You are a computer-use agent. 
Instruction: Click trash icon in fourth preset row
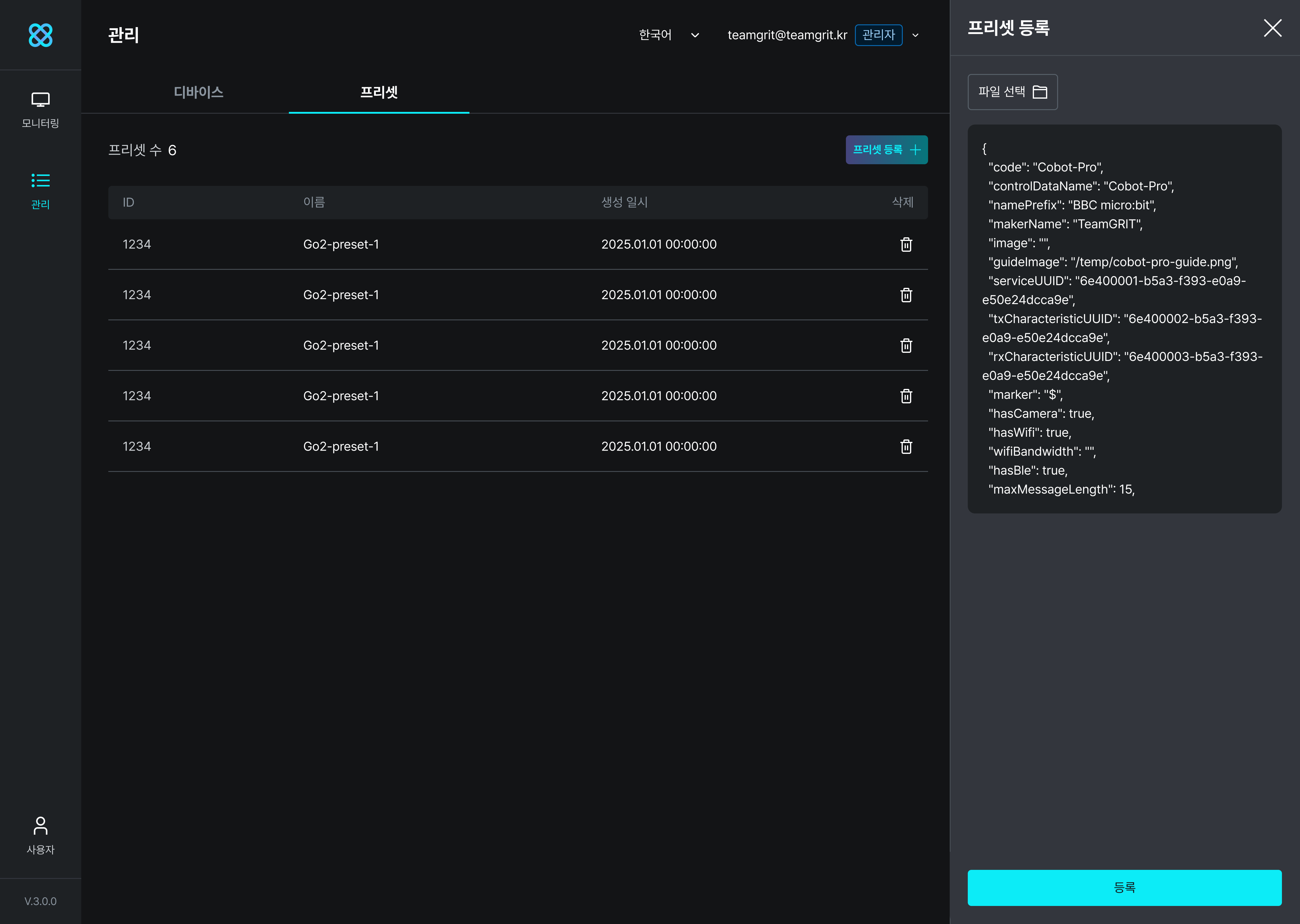coord(905,396)
